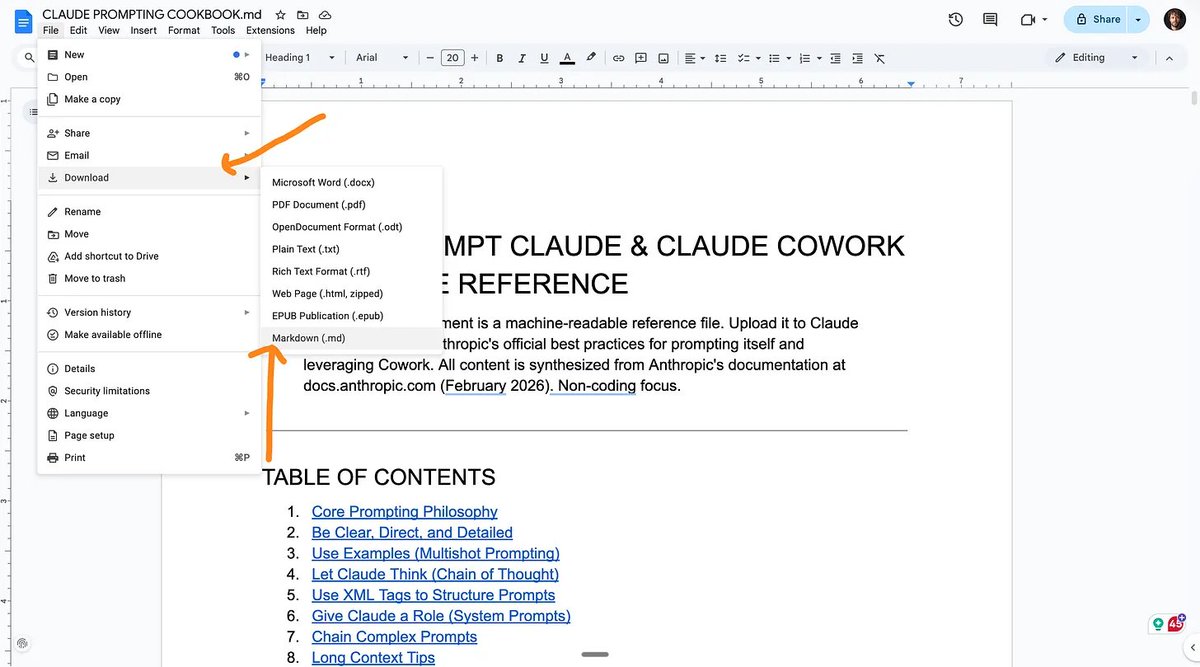
Task: Choose Markdown (.md) download format
Action: [351, 338]
